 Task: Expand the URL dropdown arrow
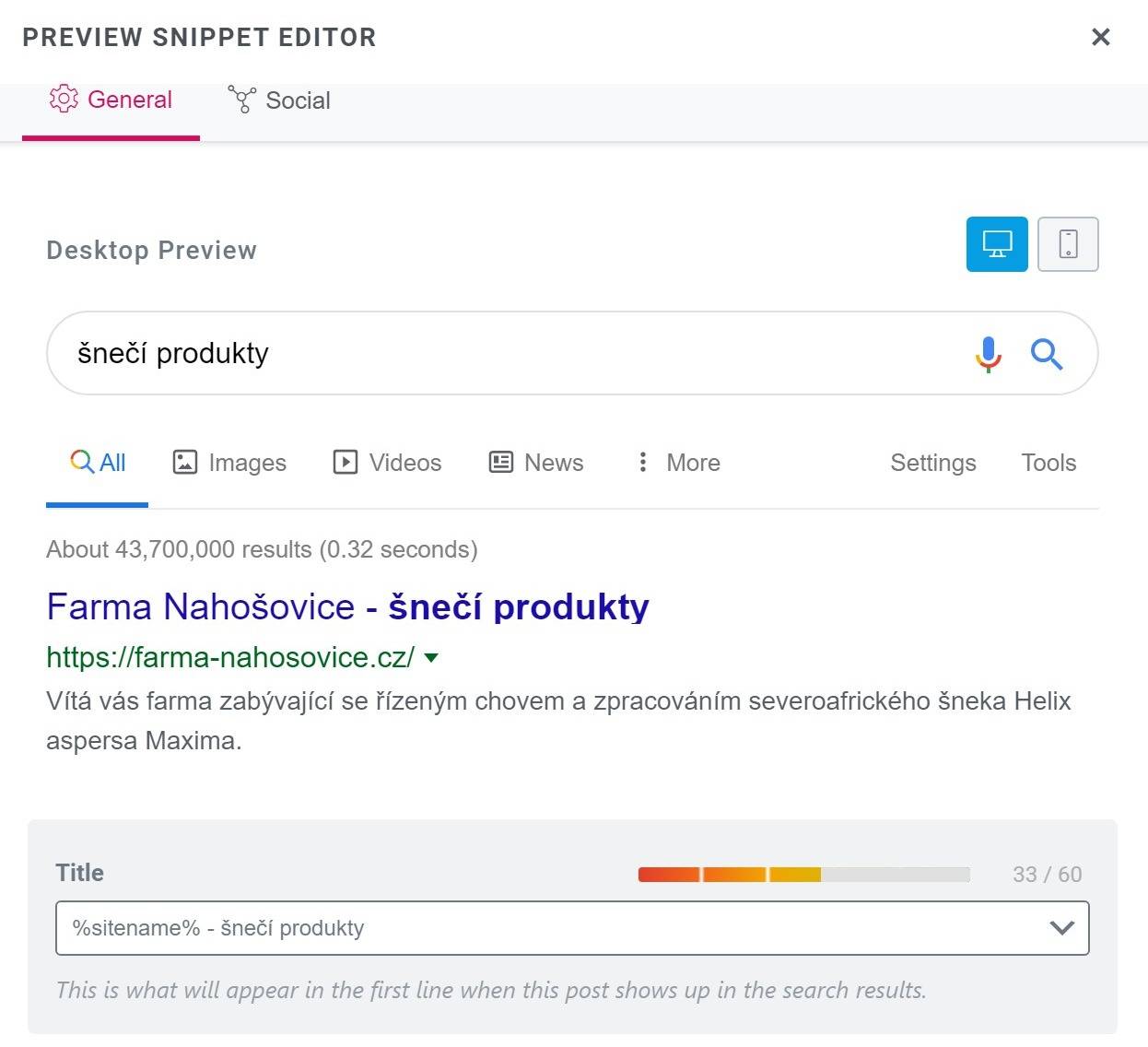[x=431, y=658]
